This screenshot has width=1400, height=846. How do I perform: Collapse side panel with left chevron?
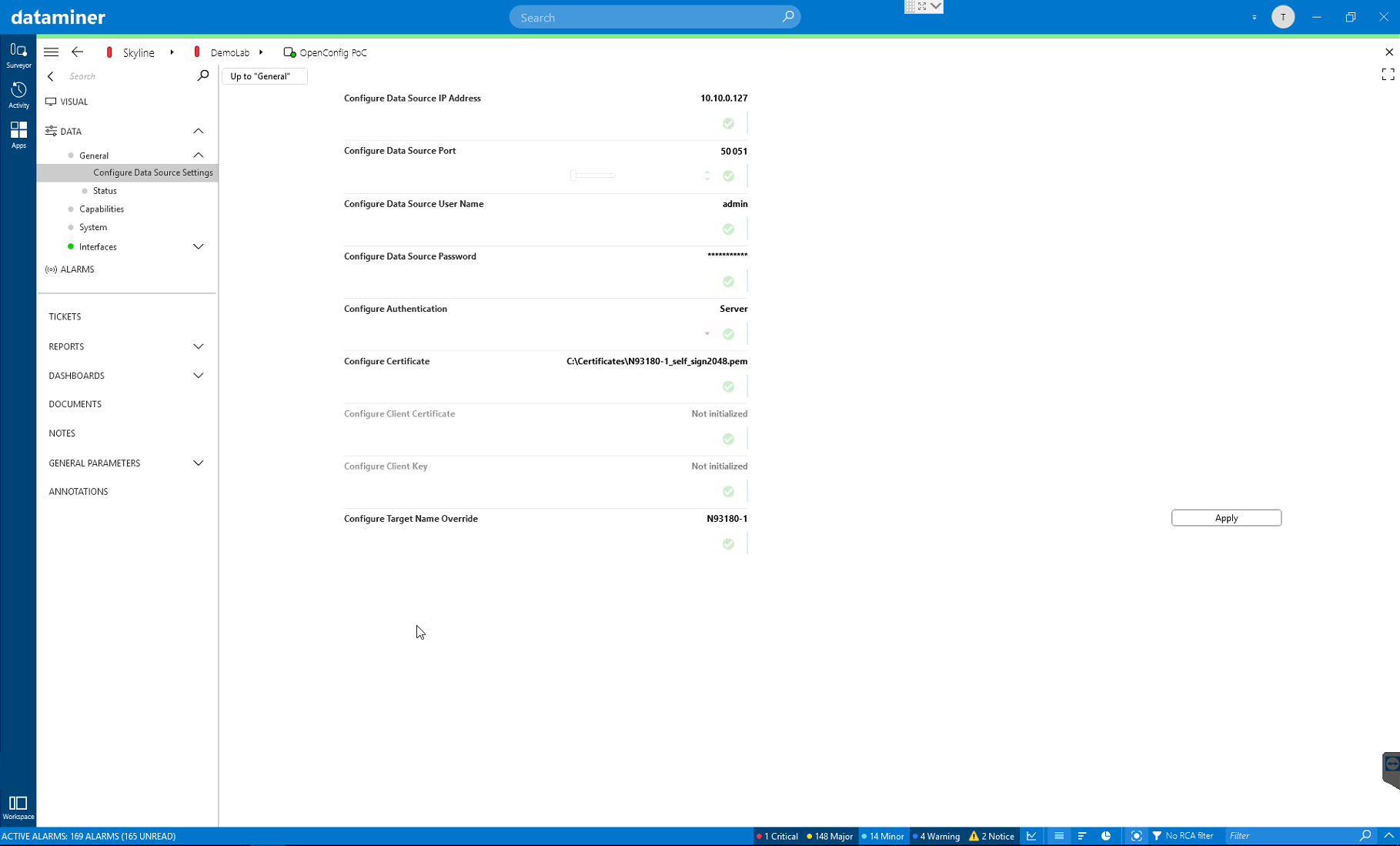51,76
